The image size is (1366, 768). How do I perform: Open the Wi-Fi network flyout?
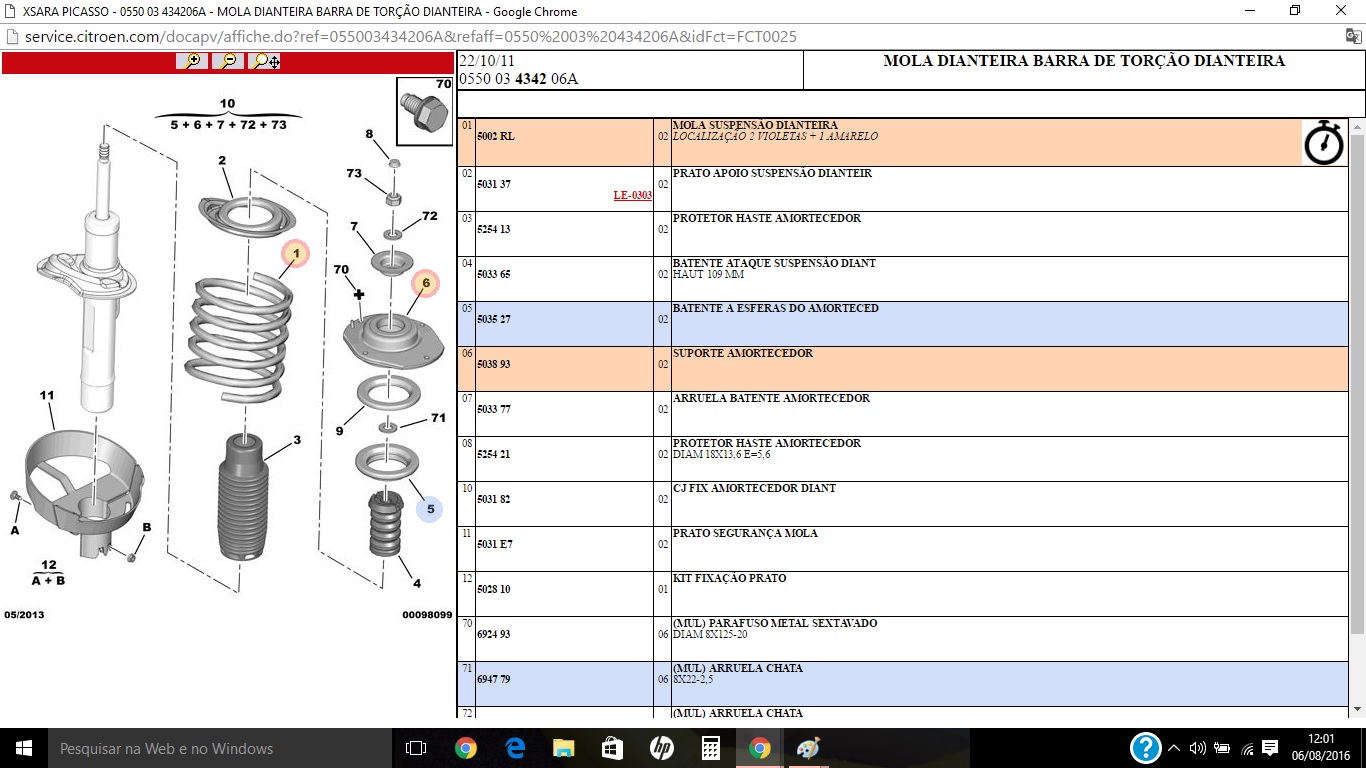[1247, 748]
